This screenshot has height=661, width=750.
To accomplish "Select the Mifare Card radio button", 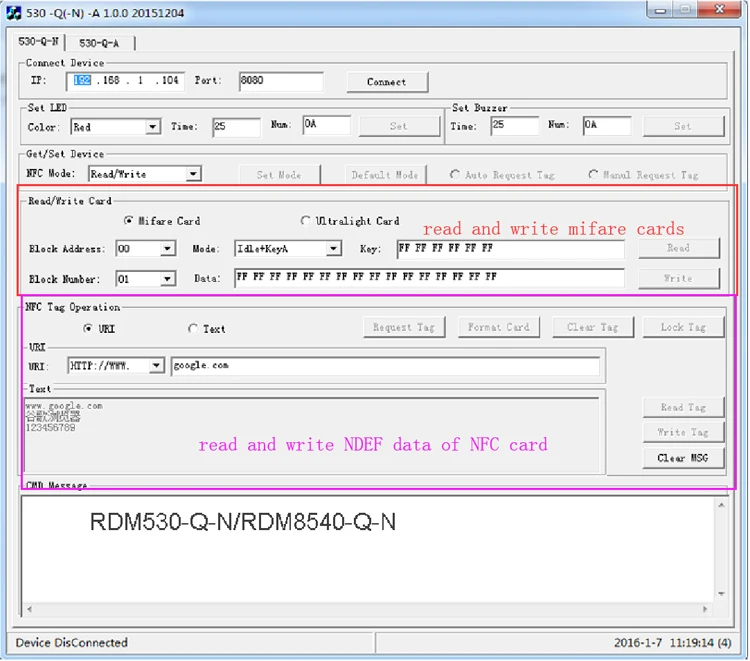I will point(128,221).
